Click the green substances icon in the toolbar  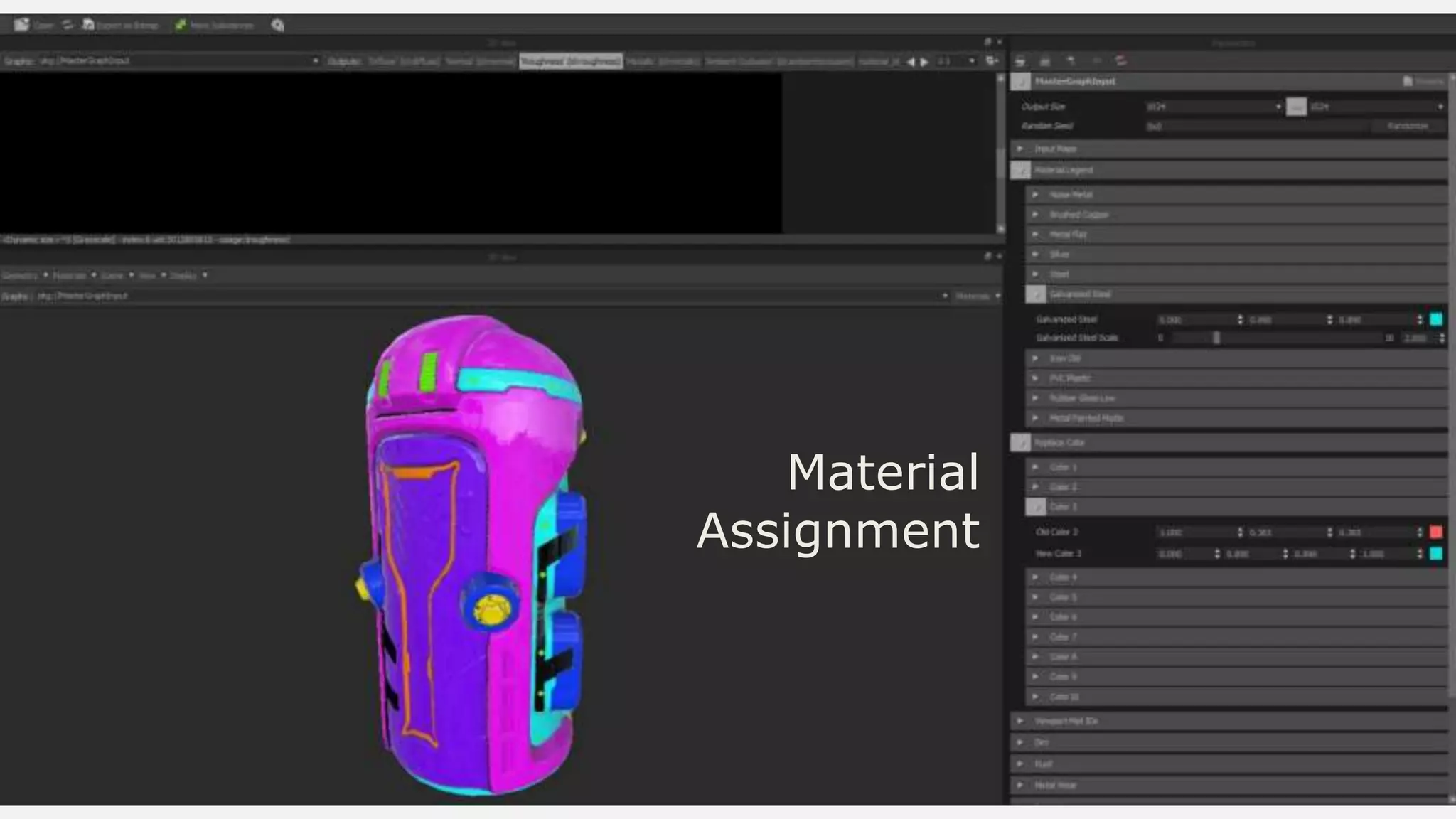coord(181,25)
